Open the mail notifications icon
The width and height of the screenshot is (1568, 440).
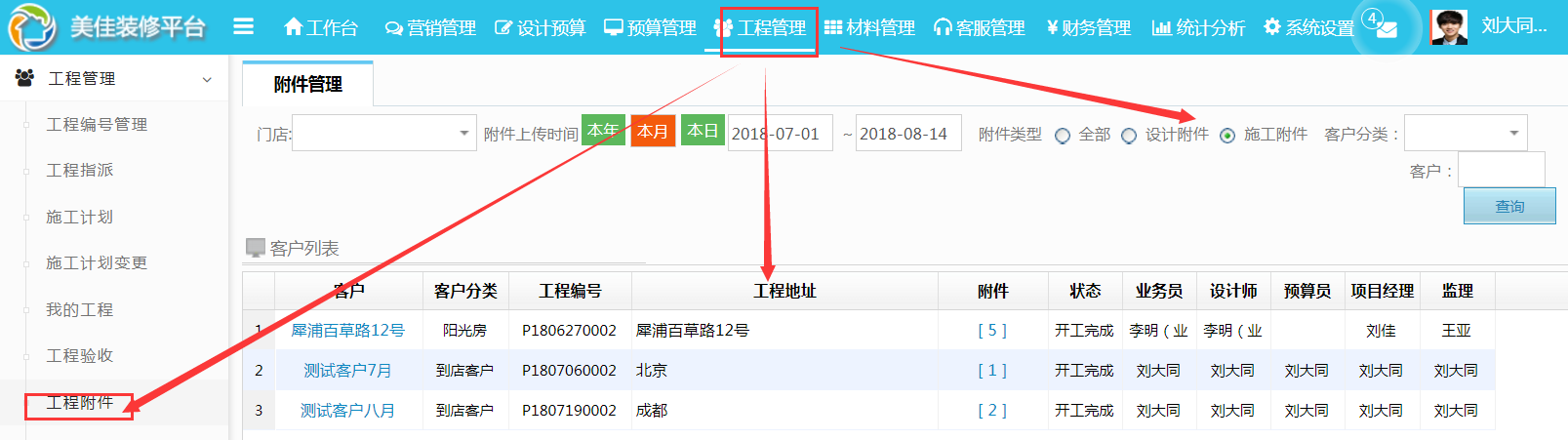click(1386, 28)
